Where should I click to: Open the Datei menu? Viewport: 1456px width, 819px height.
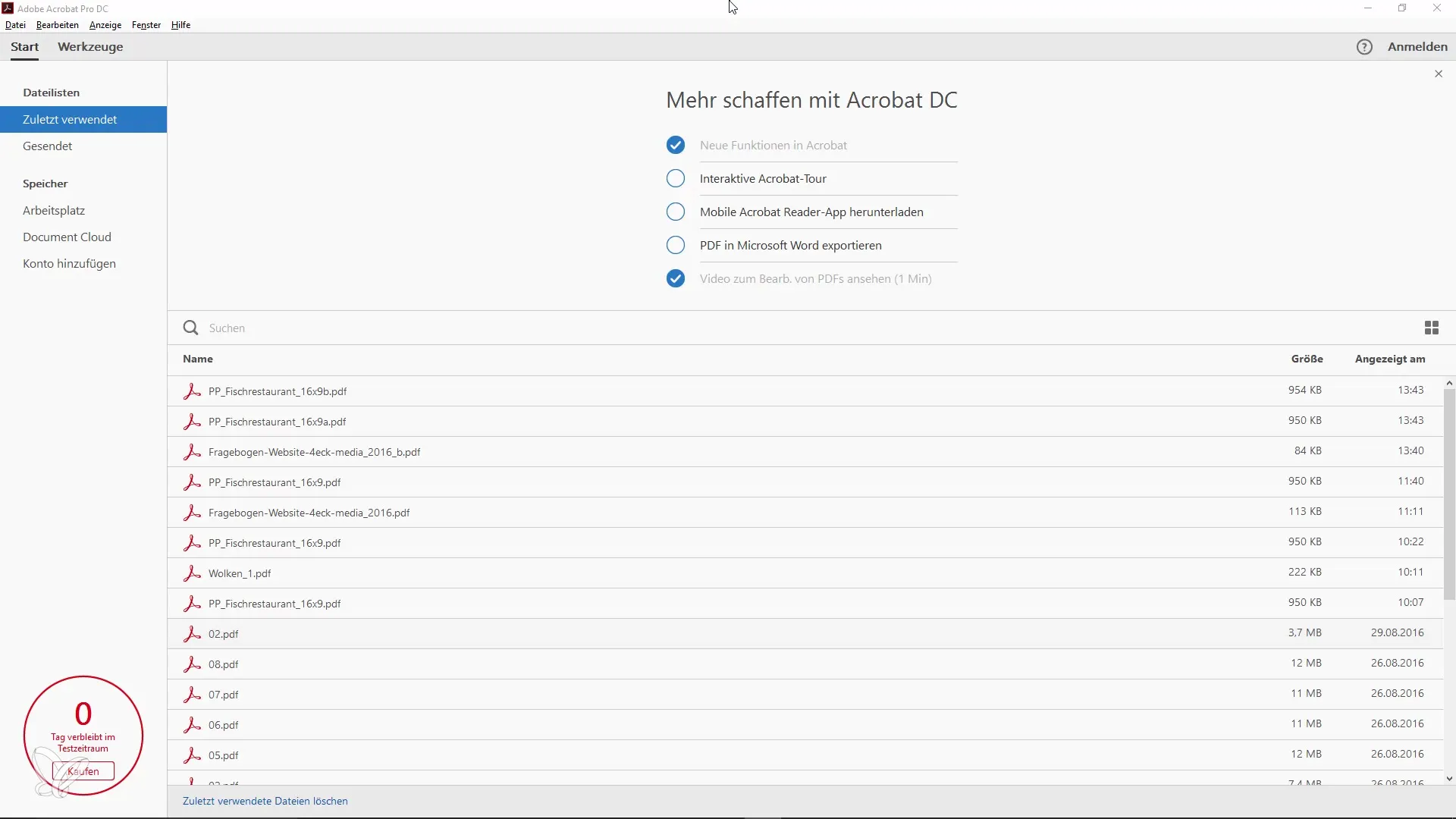pos(15,25)
